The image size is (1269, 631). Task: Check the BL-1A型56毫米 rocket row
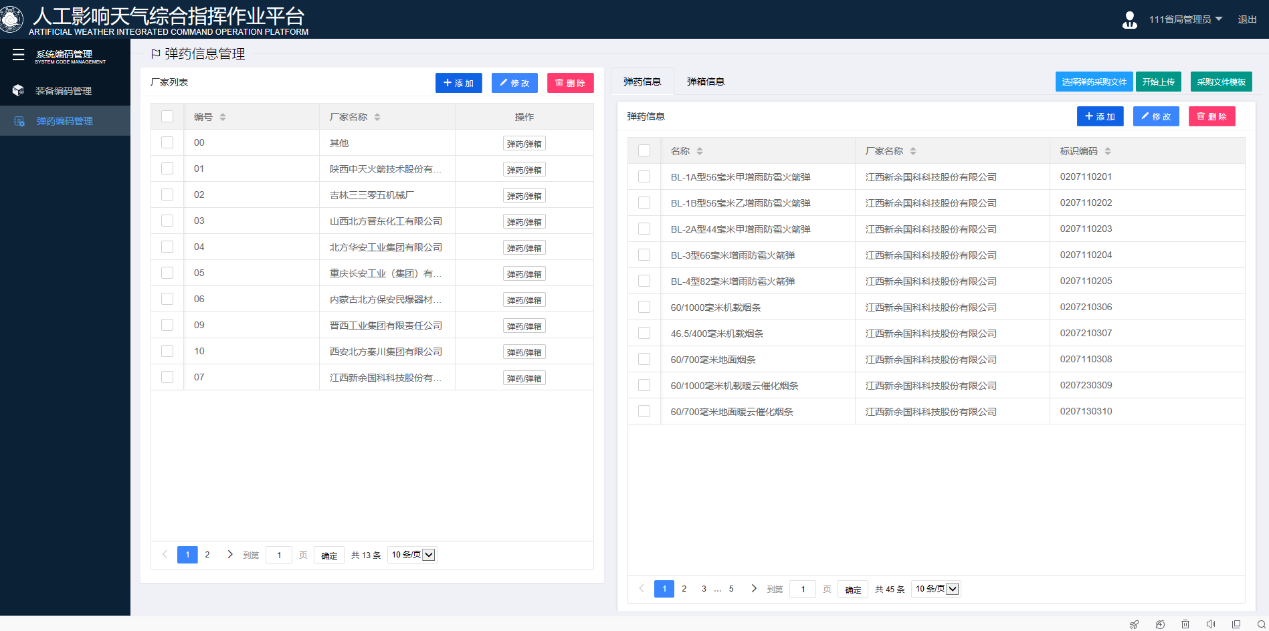644,177
